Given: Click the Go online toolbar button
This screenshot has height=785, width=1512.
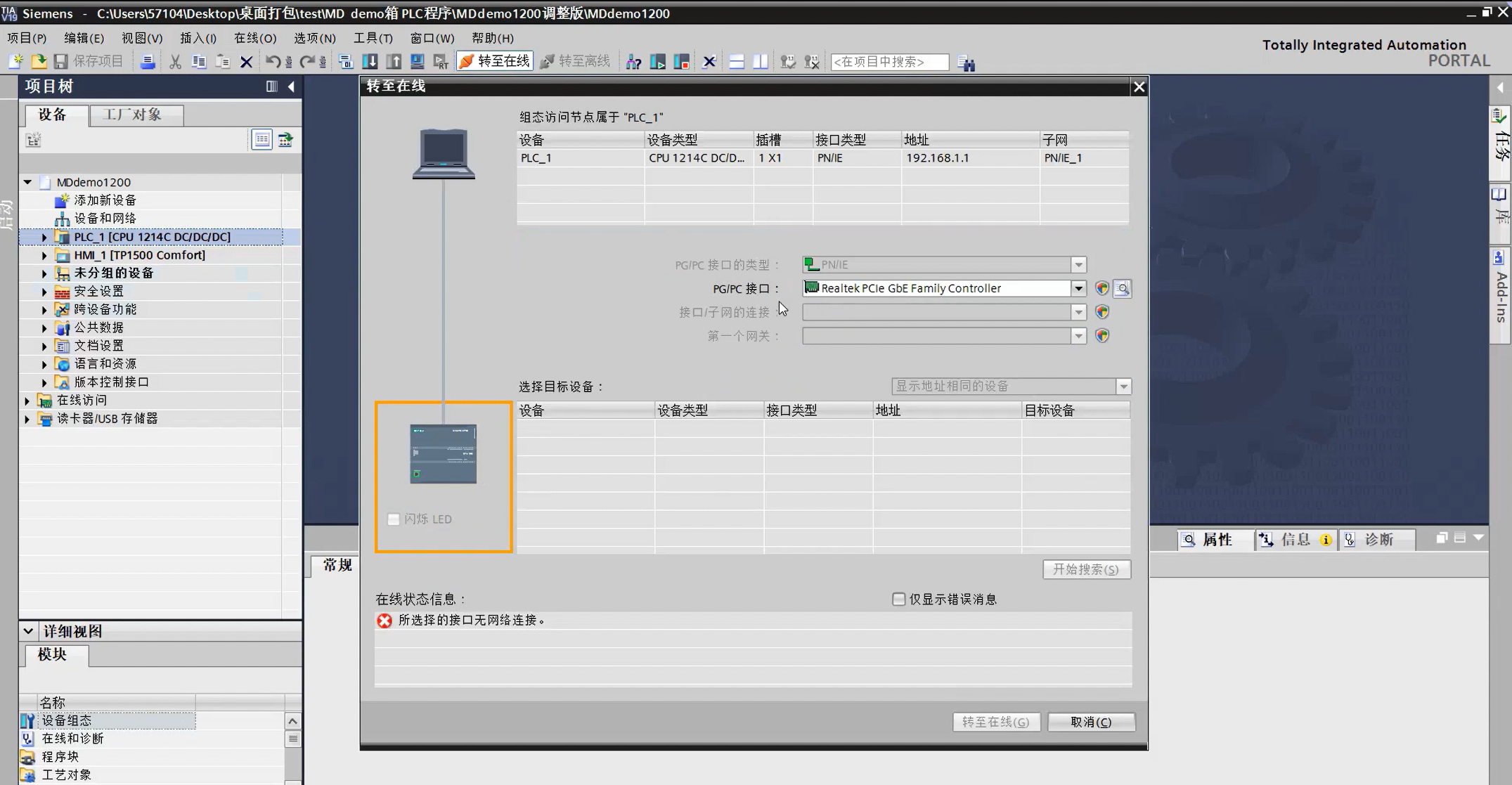Looking at the screenshot, I should point(495,61).
